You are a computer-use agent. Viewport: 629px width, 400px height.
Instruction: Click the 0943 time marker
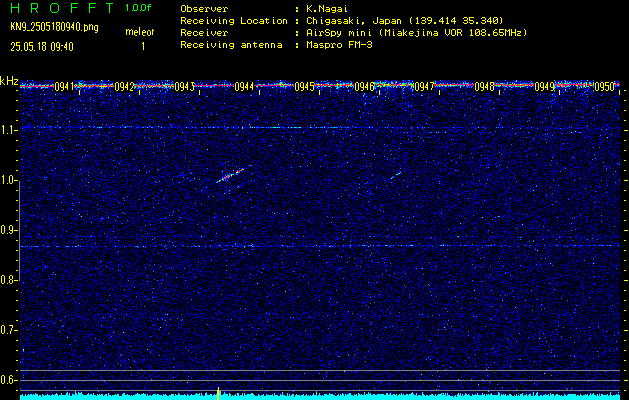[x=184, y=86]
